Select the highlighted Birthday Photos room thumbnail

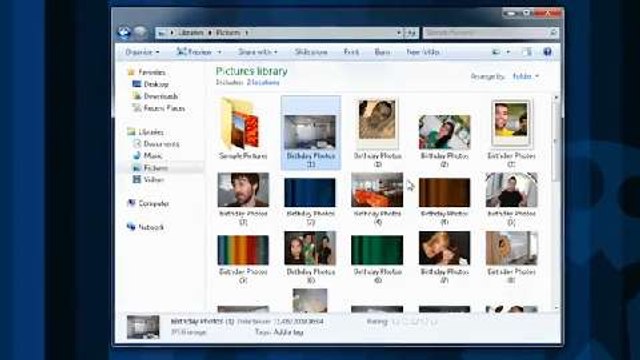[310, 133]
